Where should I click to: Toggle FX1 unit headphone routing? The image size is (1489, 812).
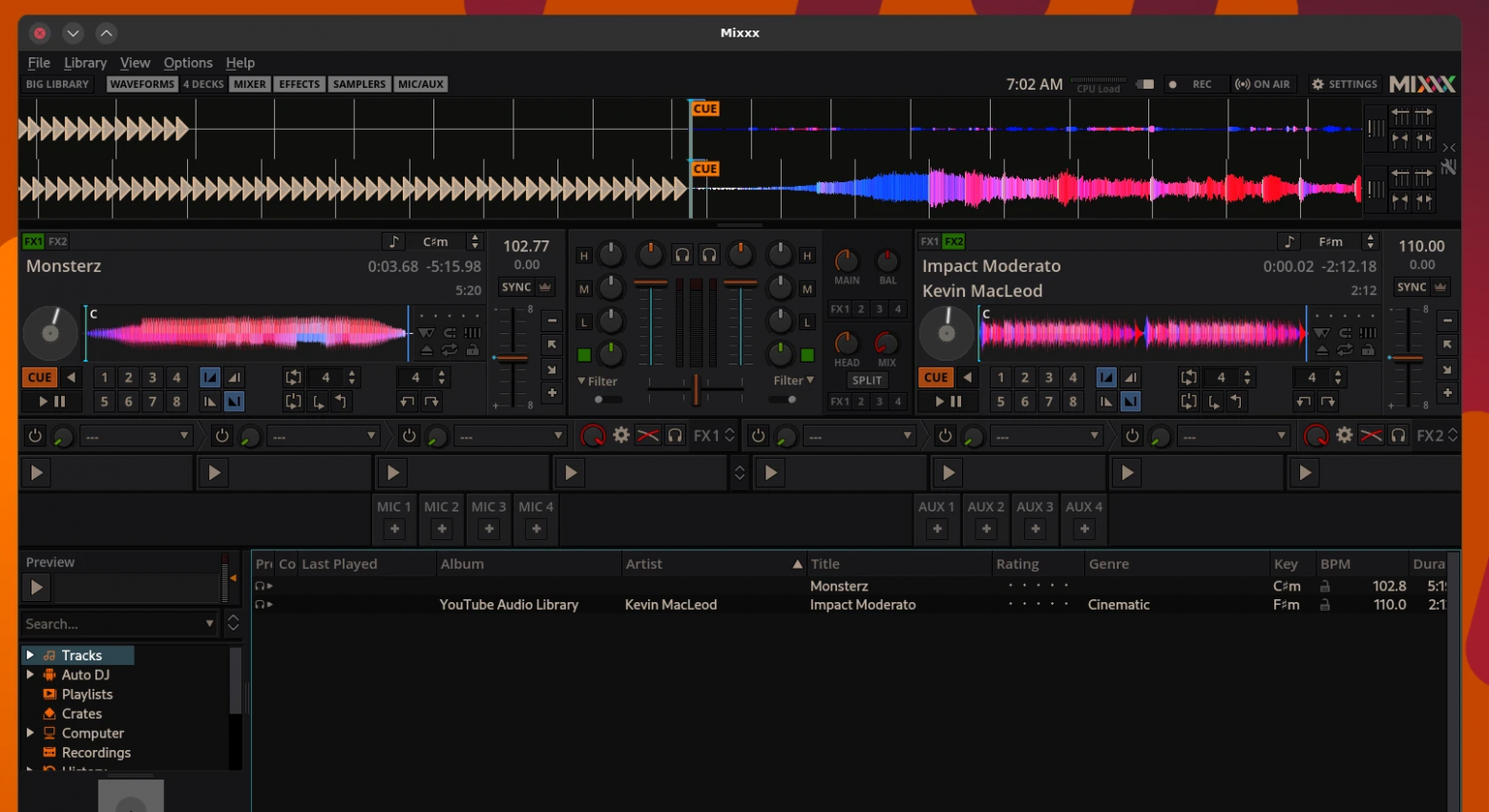pyautogui.click(x=675, y=435)
